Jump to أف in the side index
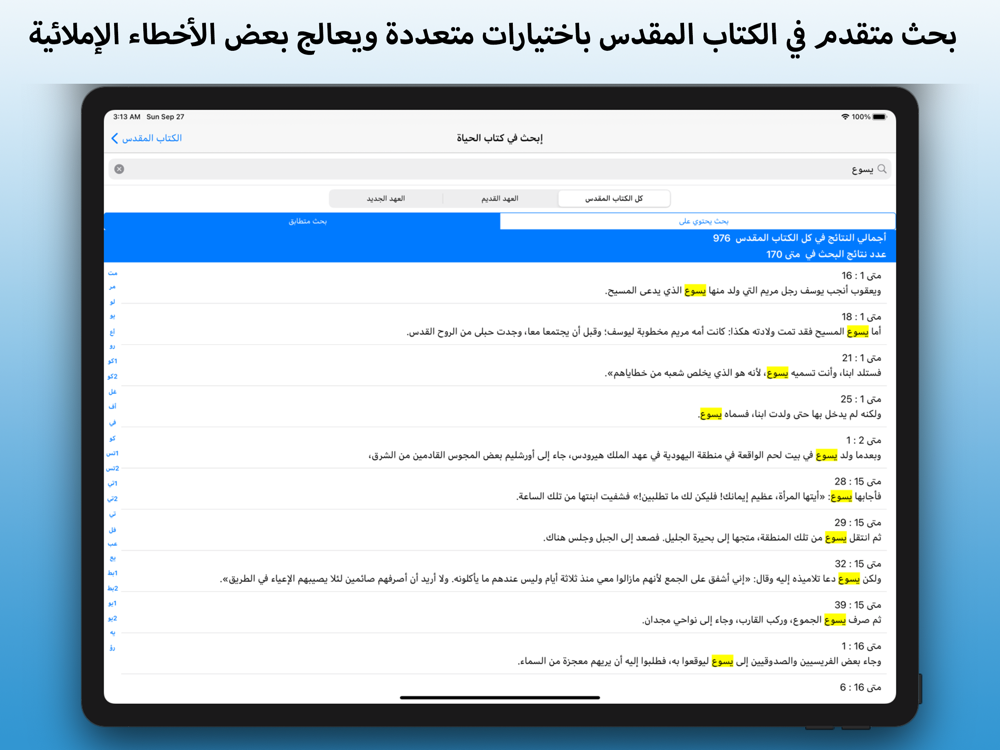1000x750 pixels. pyautogui.click(x=112, y=406)
